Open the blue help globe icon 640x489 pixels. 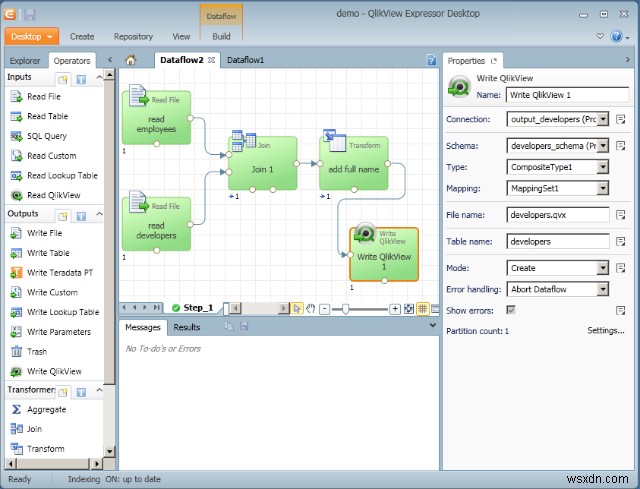[616, 36]
